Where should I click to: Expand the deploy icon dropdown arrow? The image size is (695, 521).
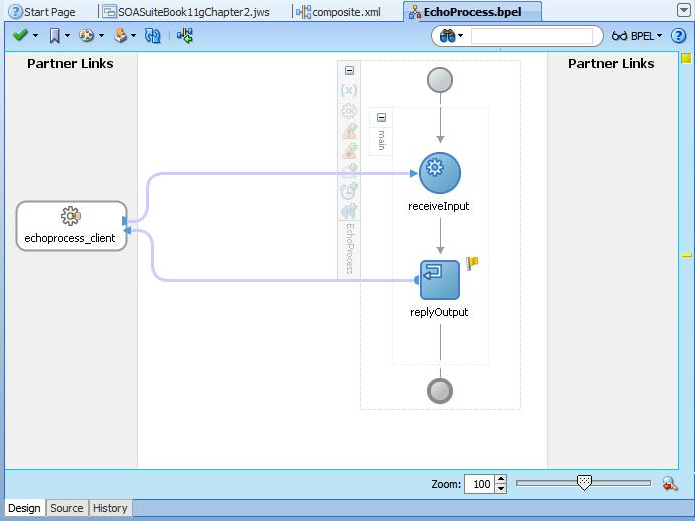pyautogui.click(x=133, y=35)
